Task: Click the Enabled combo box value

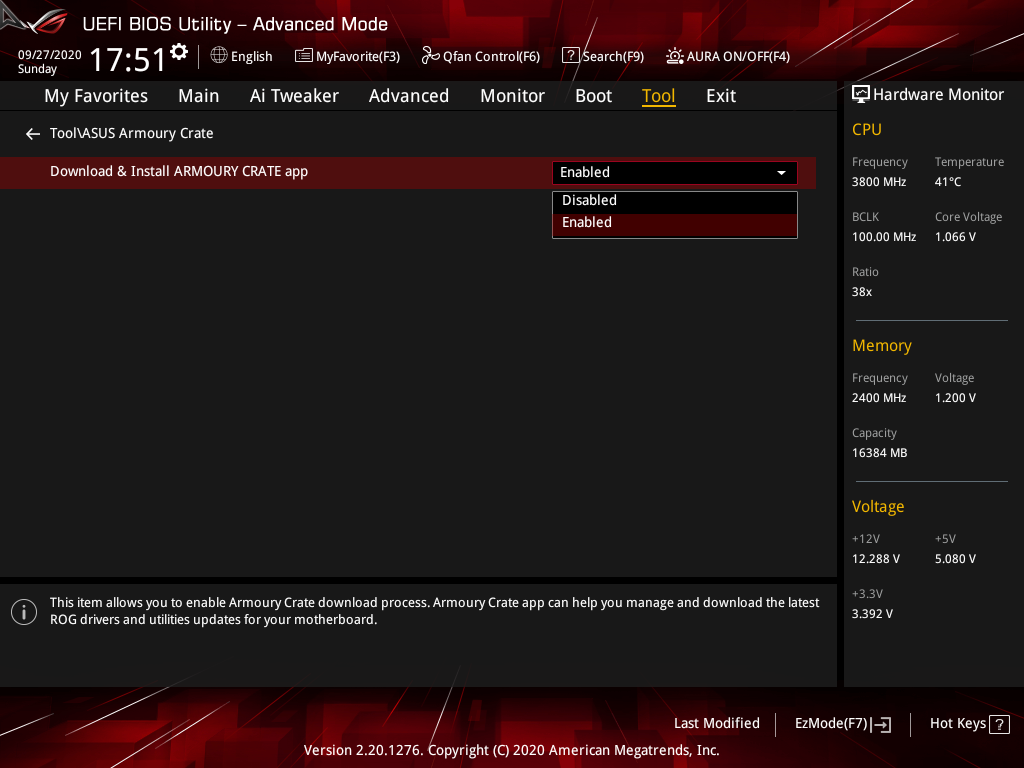Action: pos(675,172)
